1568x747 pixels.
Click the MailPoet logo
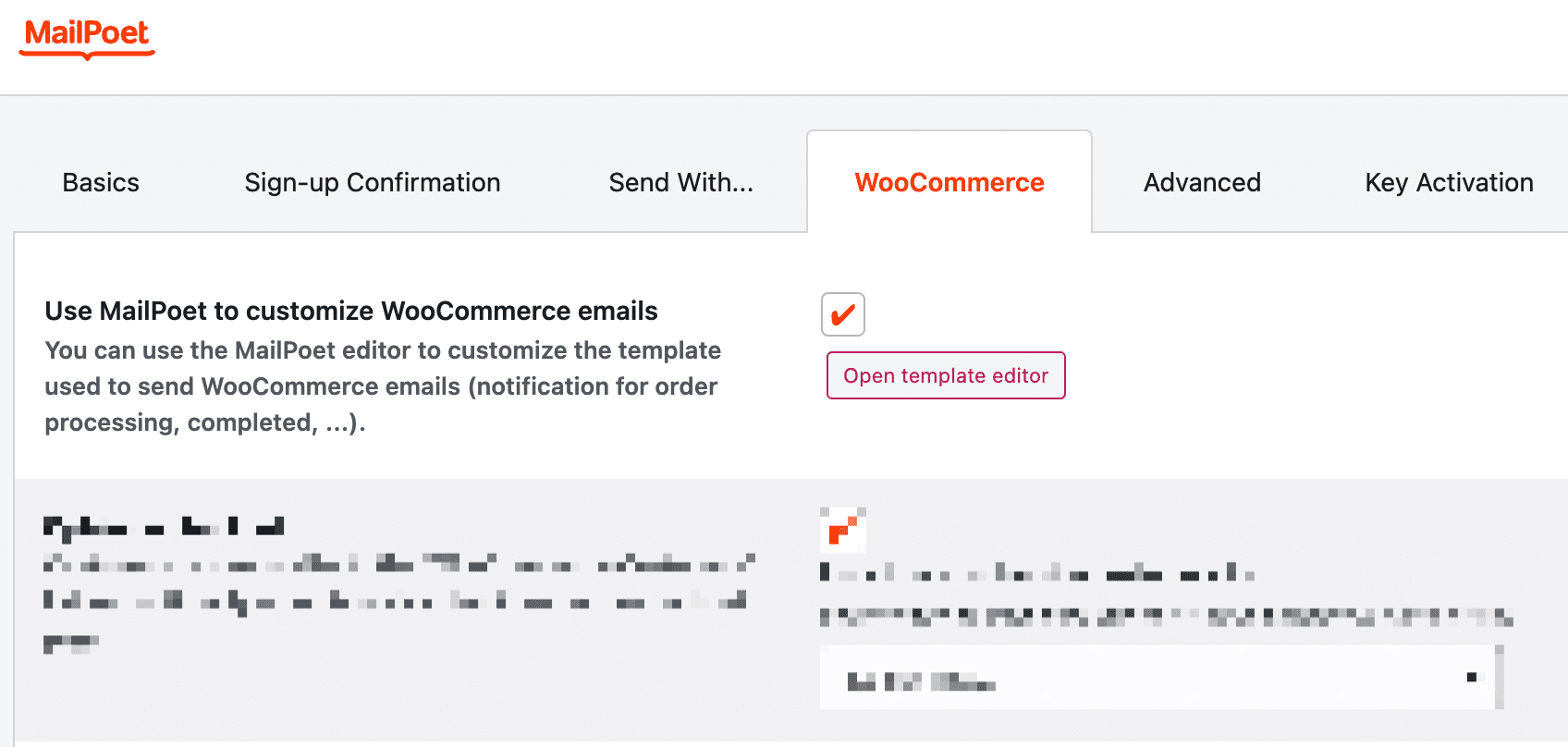click(x=87, y=37)
